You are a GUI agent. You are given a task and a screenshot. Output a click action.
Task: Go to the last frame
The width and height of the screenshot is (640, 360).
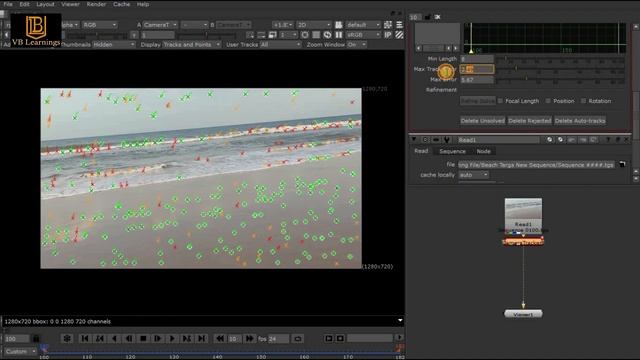[202, 338]
